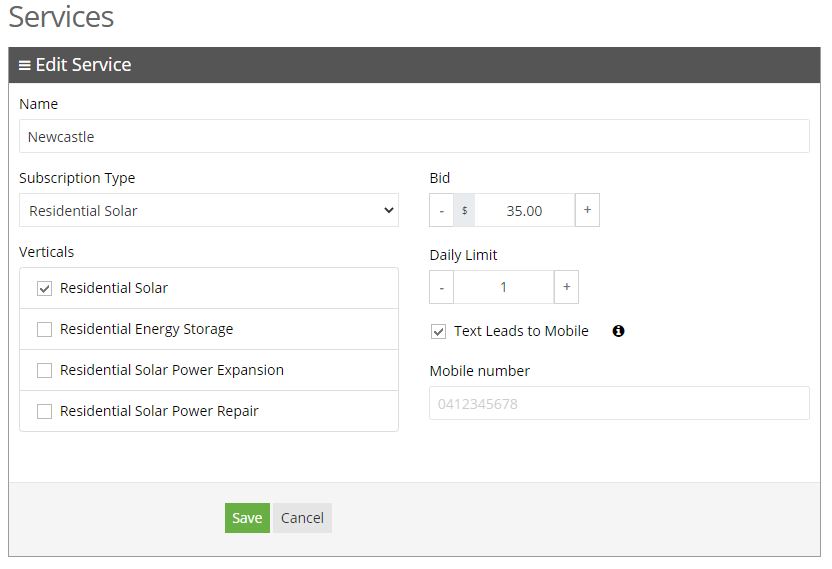The width and height of the screenshot is (832, 569).
Task: Increase the Bid with plus button
Action: tap(587, 210)
